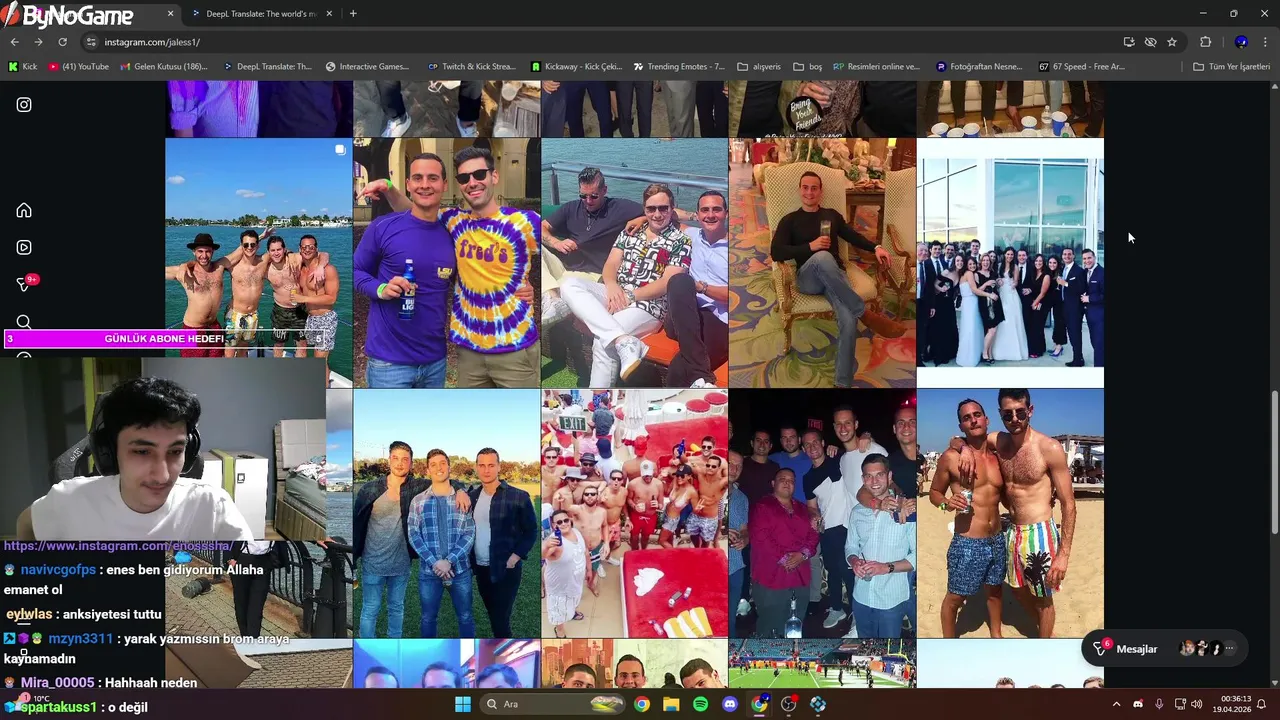This screenshot has width=1280, height=720.
Task: Open the Fotoğraftan Nesne... bookmark
Action: click(x=979, y=67)
